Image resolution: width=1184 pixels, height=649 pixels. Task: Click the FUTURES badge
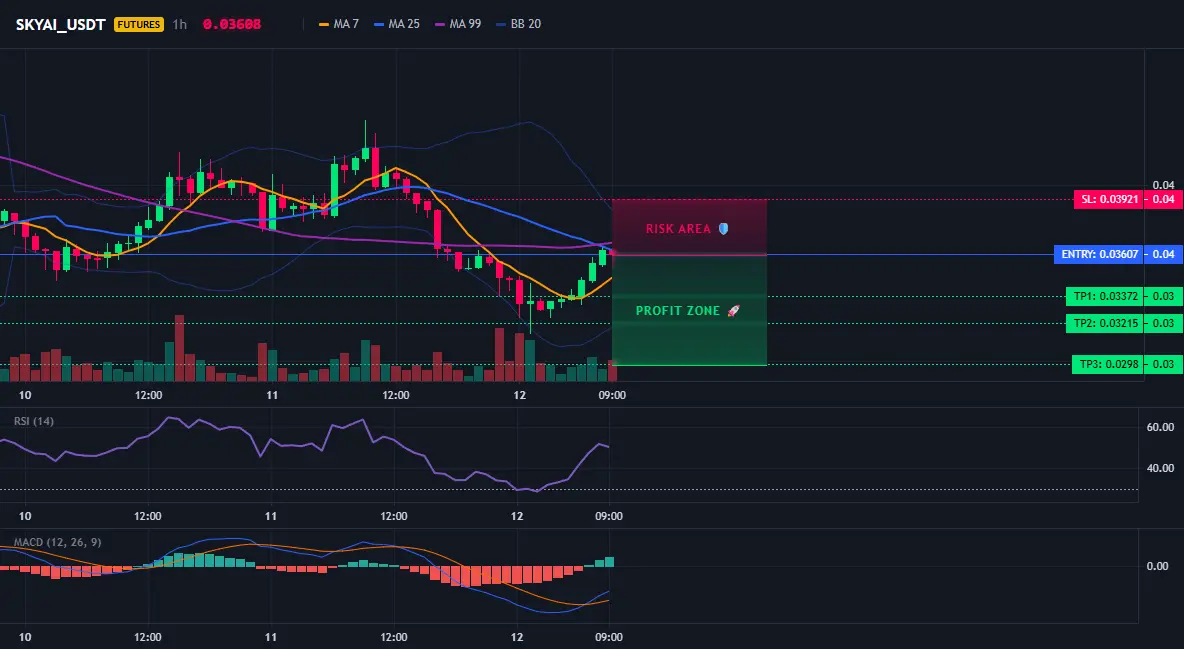(x=139, y=24)
